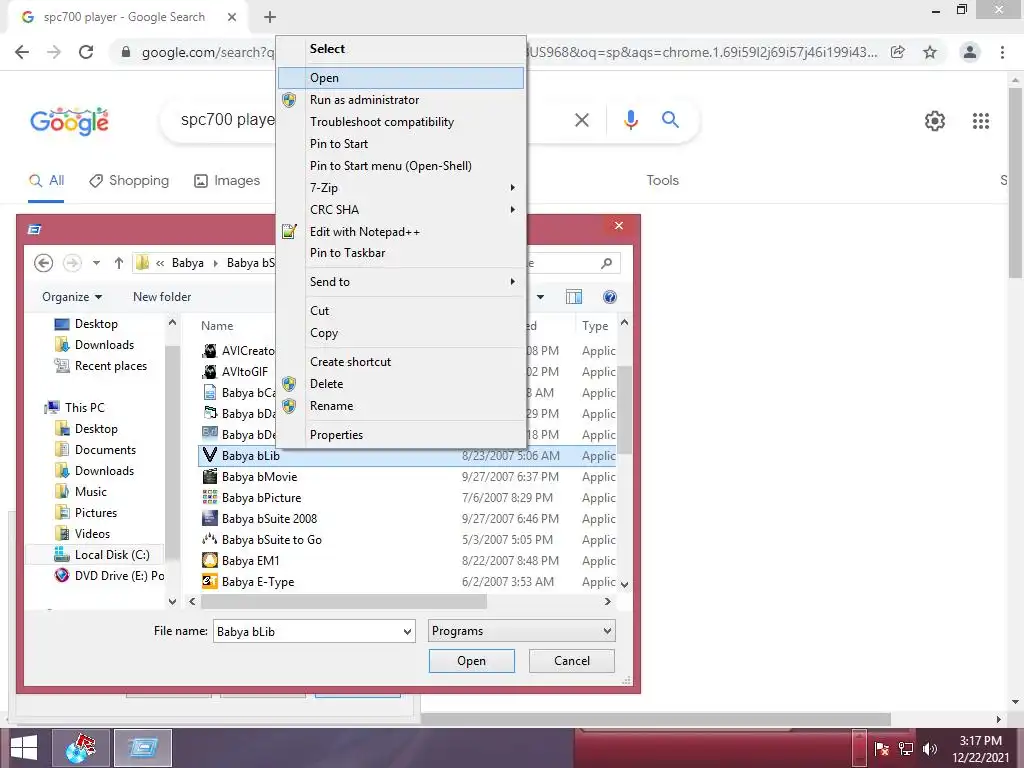Click the dialog Open button
Viewport: 1024px width, 768px height.
click(472, 661)
